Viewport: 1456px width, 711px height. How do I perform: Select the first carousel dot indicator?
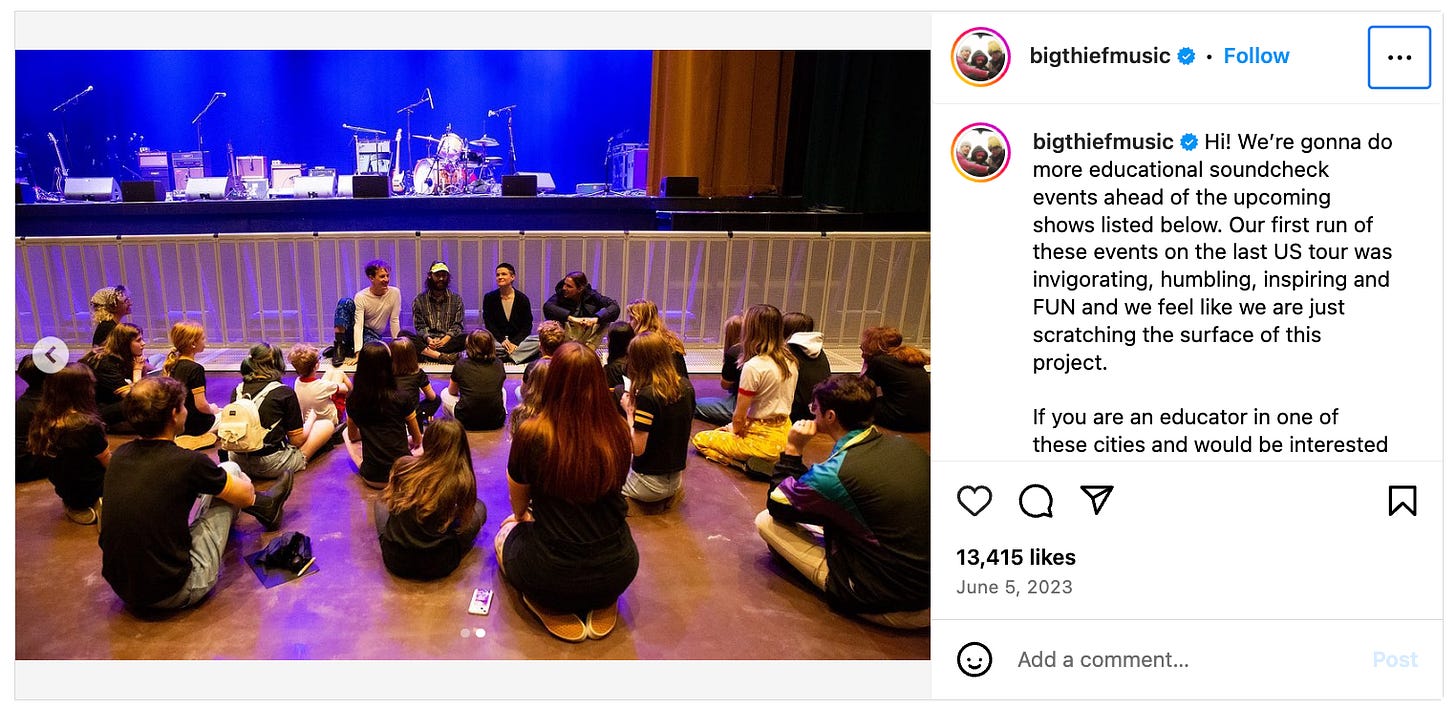[465, 633]
